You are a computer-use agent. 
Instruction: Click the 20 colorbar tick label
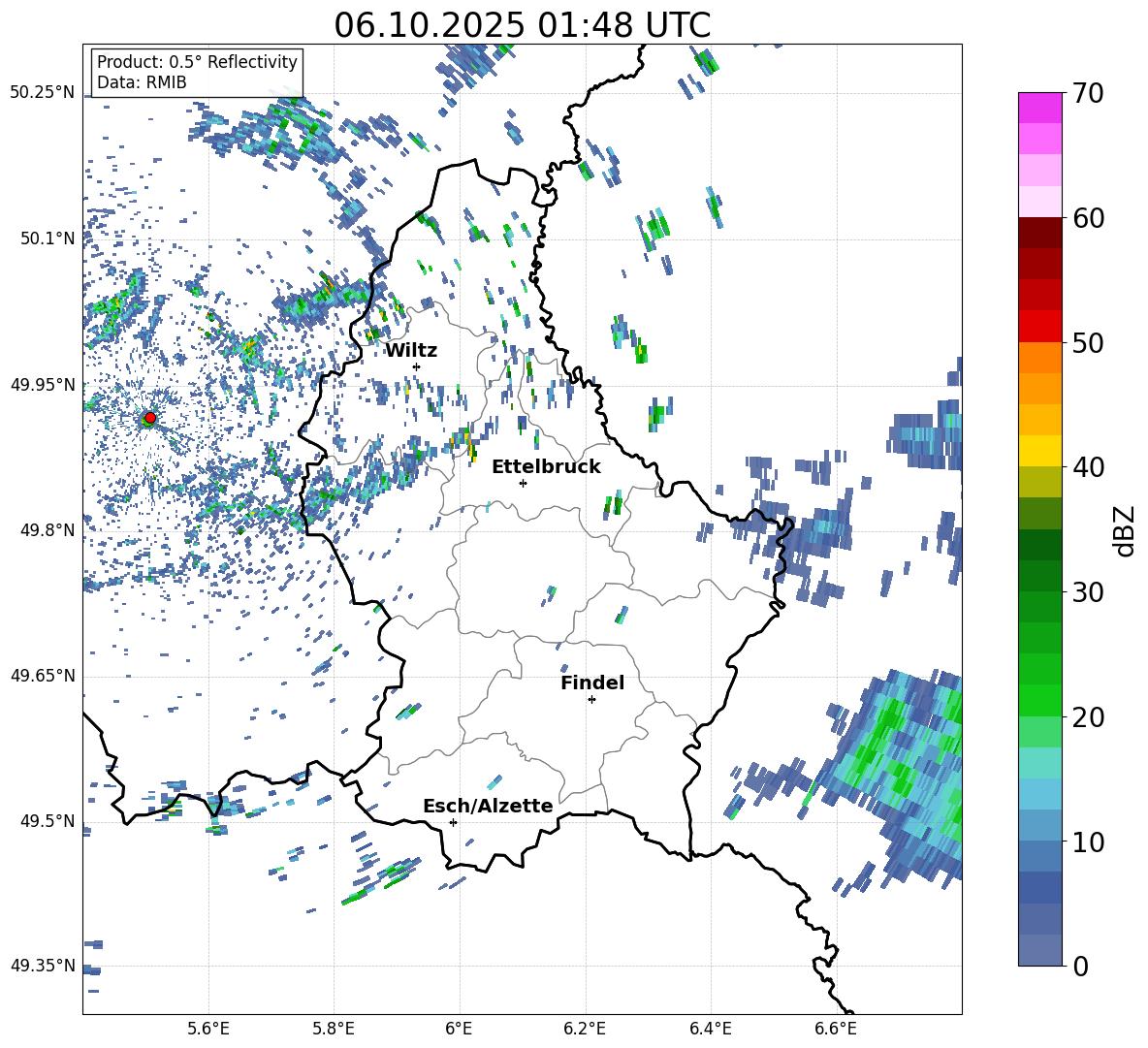click(1087, 716)
